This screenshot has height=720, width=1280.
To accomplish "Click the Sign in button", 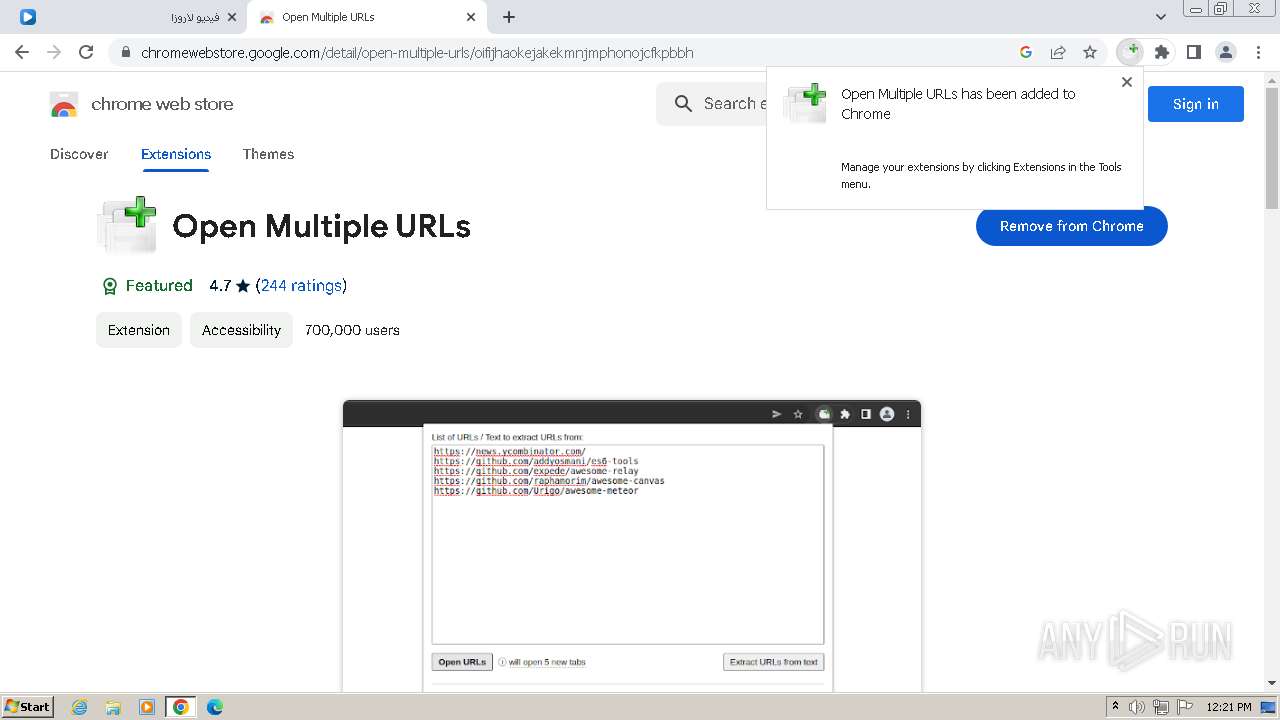I will point(1196,104).
